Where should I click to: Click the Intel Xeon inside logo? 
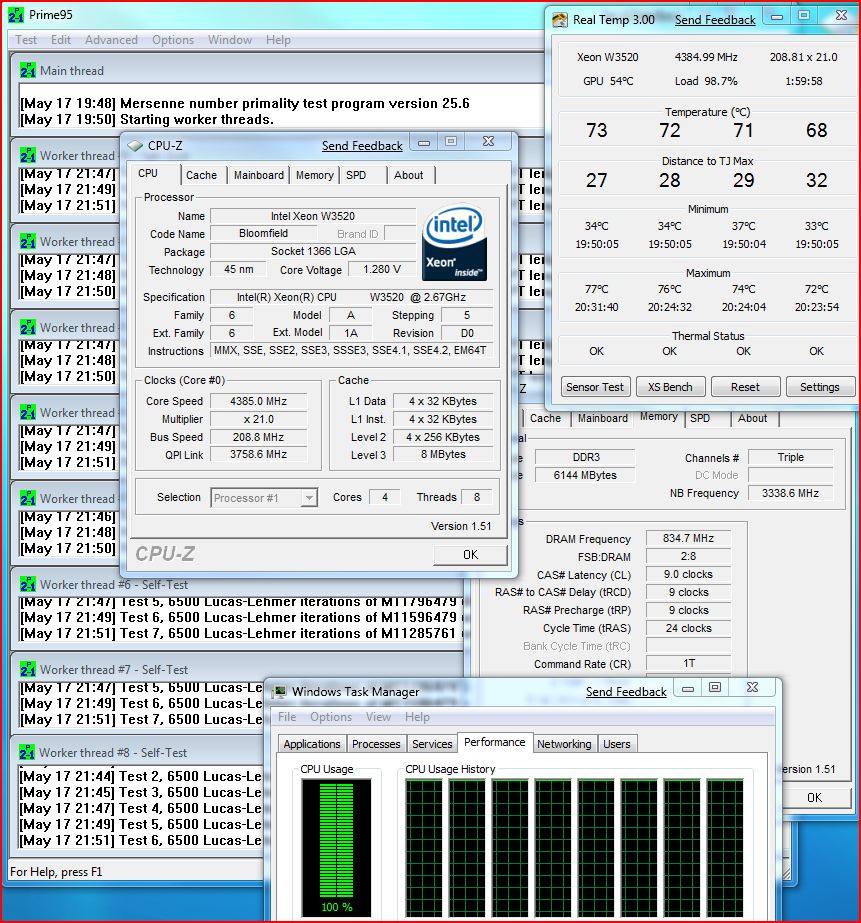coord(454,243)
